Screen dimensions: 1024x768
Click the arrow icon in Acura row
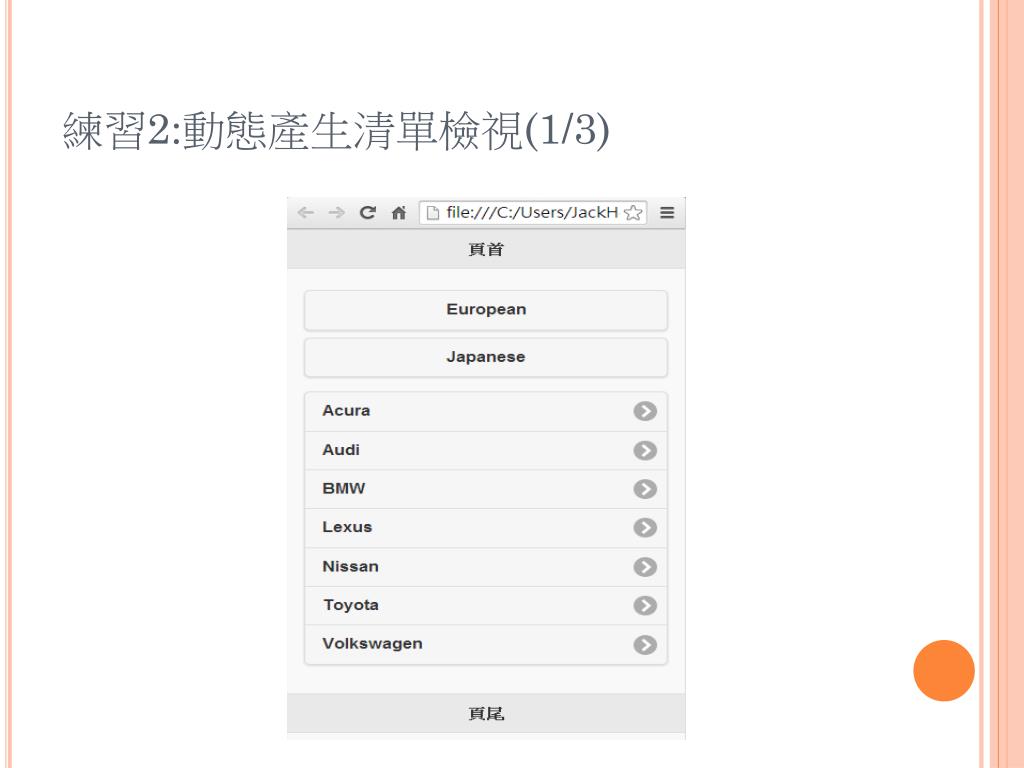point(645,411)
